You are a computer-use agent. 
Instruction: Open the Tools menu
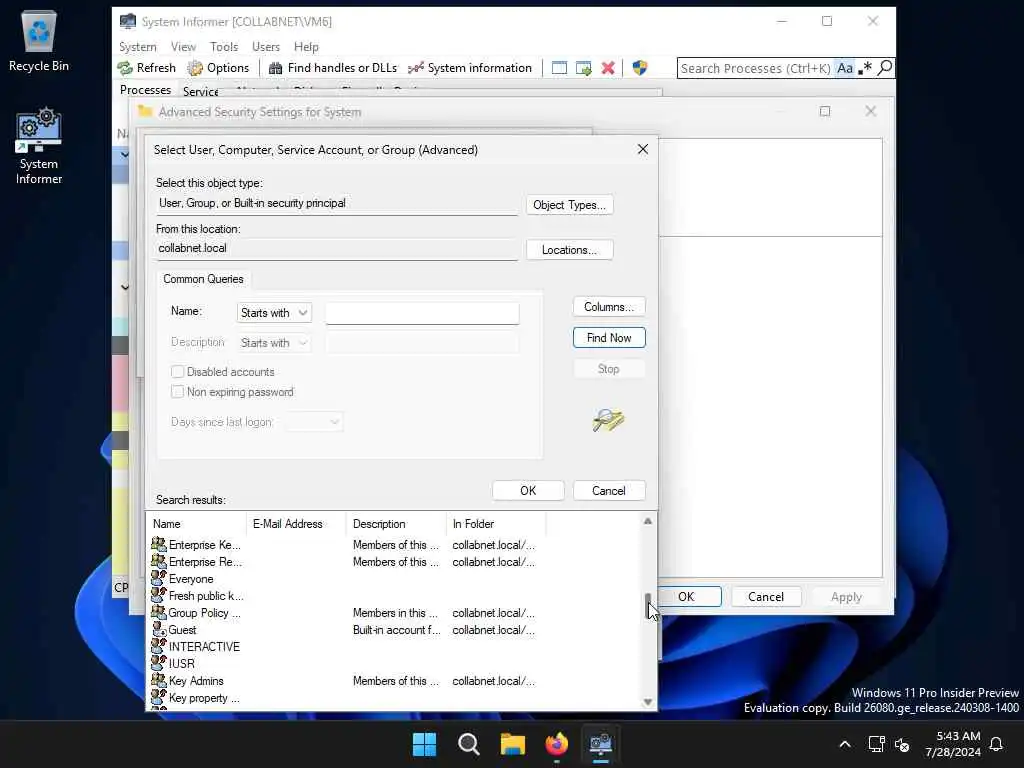[224, 46]
